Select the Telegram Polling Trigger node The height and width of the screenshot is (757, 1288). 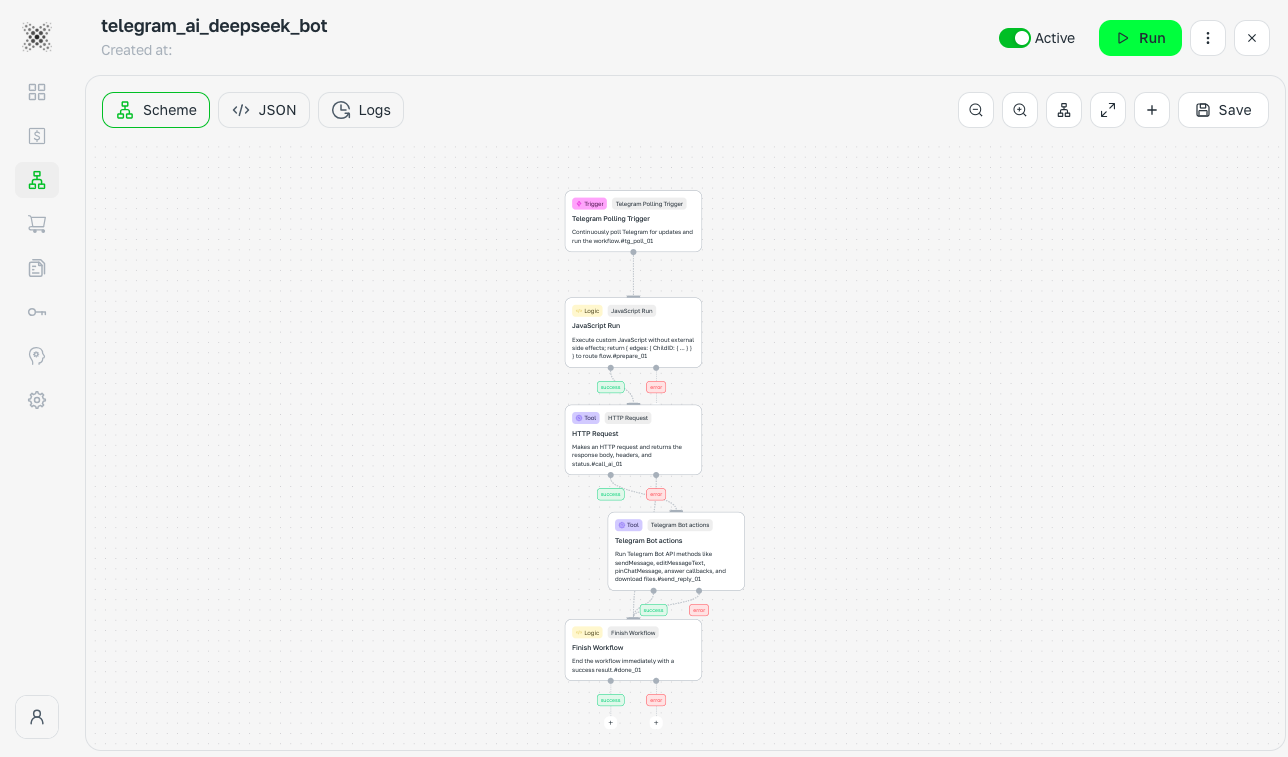(x=633, y=221)
